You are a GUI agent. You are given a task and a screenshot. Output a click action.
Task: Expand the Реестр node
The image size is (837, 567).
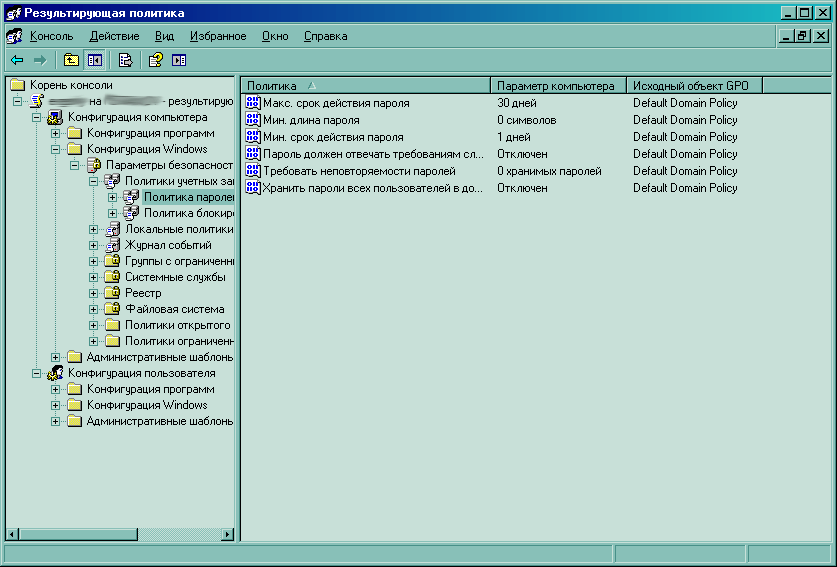pos(93,293)
